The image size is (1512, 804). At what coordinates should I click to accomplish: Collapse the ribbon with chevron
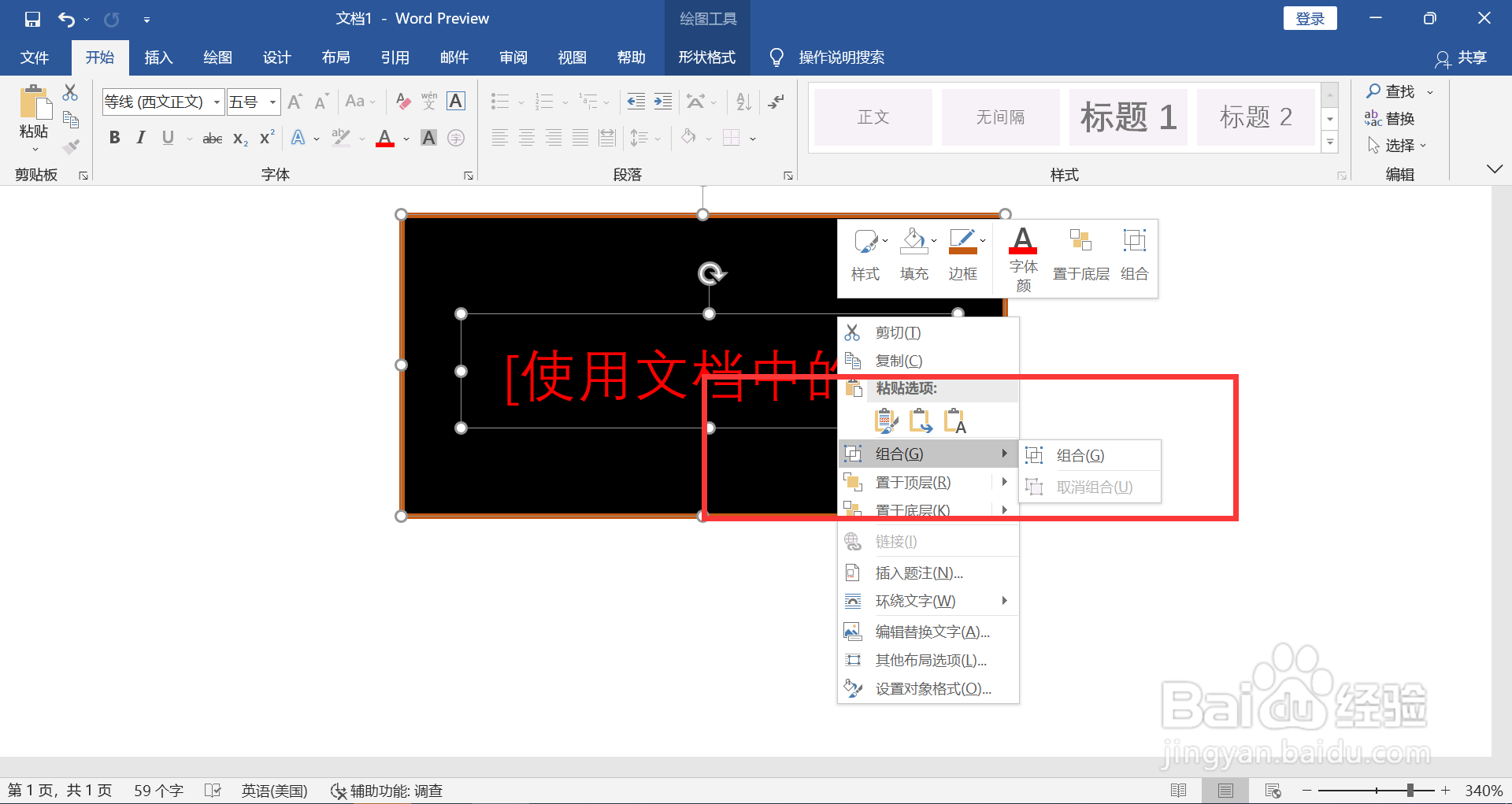[1494, 169]
